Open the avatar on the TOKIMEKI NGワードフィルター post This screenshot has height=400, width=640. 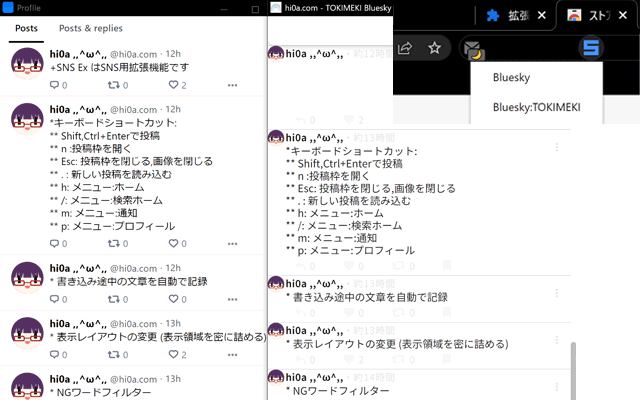(276, 378)
